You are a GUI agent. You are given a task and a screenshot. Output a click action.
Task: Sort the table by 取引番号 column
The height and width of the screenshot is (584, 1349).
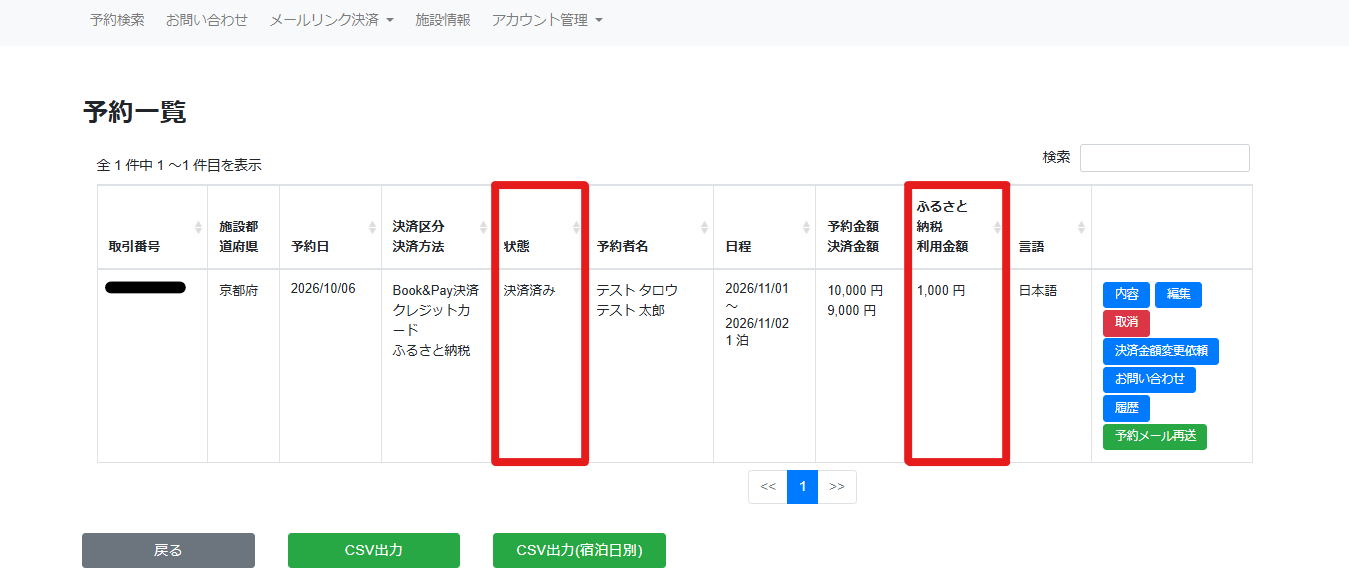pos(152,227)
